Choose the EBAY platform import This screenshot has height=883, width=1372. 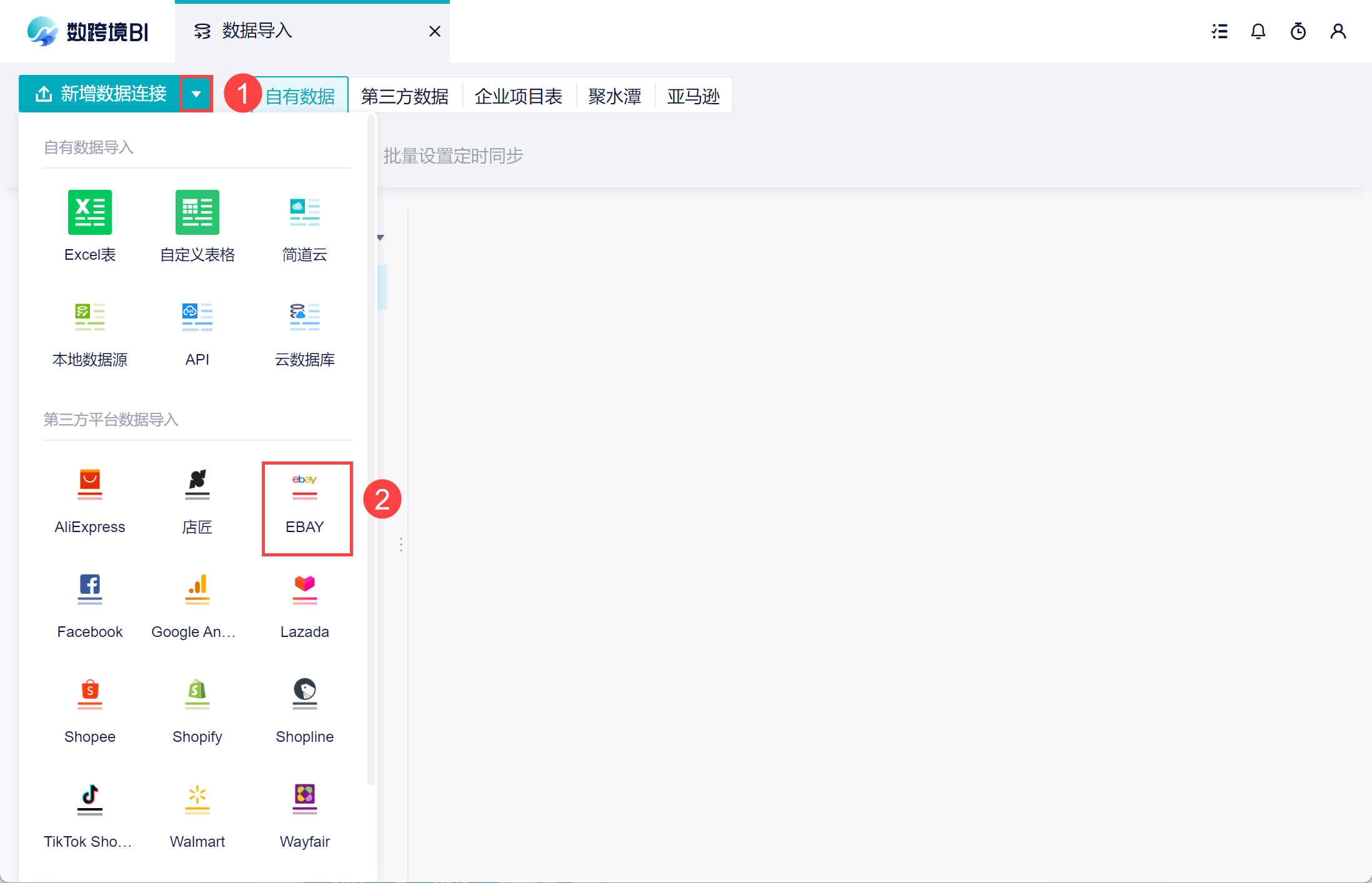tap(304, 486)
